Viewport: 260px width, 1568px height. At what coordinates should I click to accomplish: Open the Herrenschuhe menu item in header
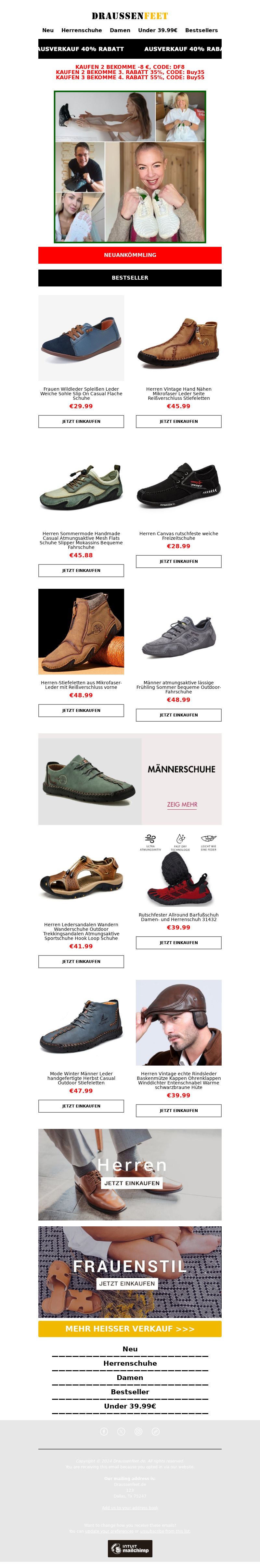pyautogui.click(x=82, y=30)
